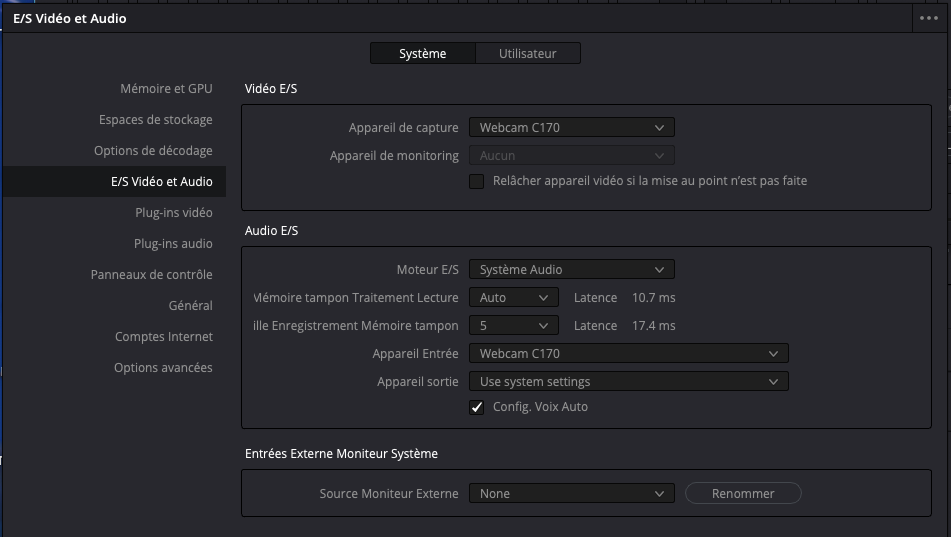
Task: Open Moteur E/S dropdown
Action: tap(571, 270)
